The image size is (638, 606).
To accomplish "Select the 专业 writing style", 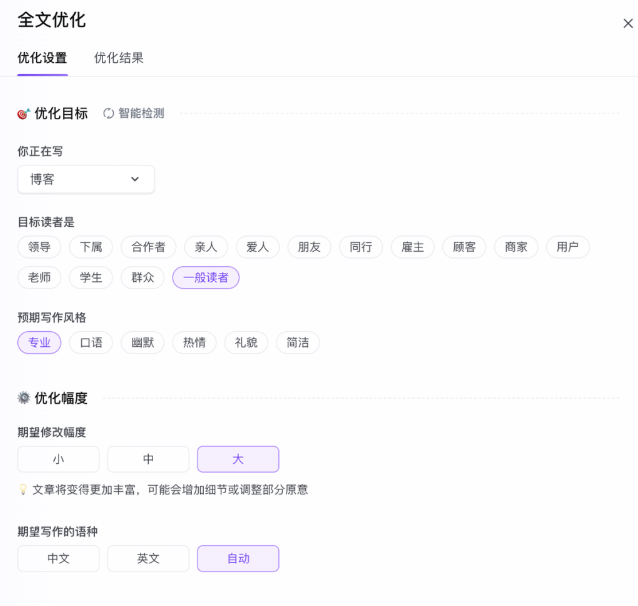I will coord(39,343).
